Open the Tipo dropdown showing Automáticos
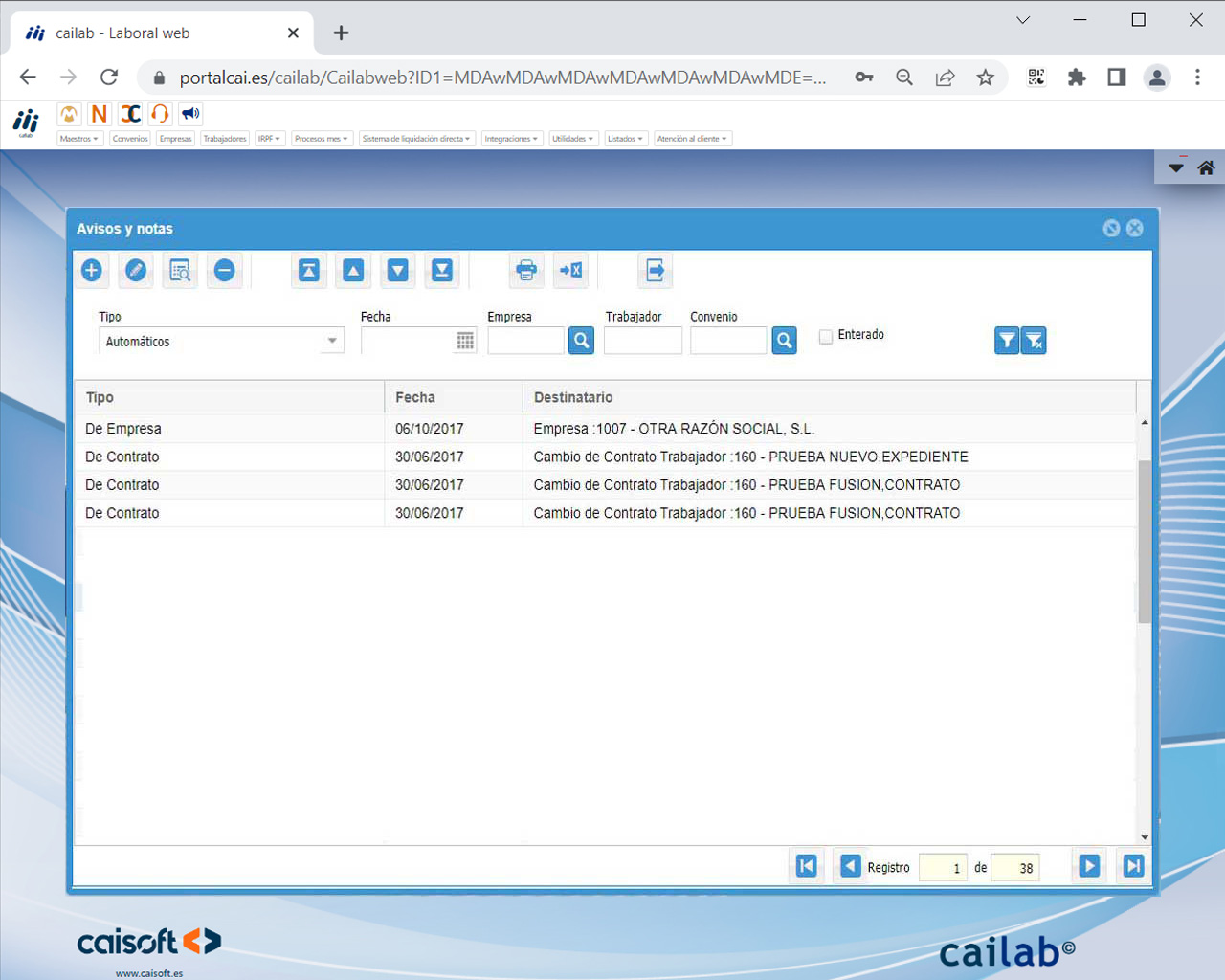 [330, 340]
